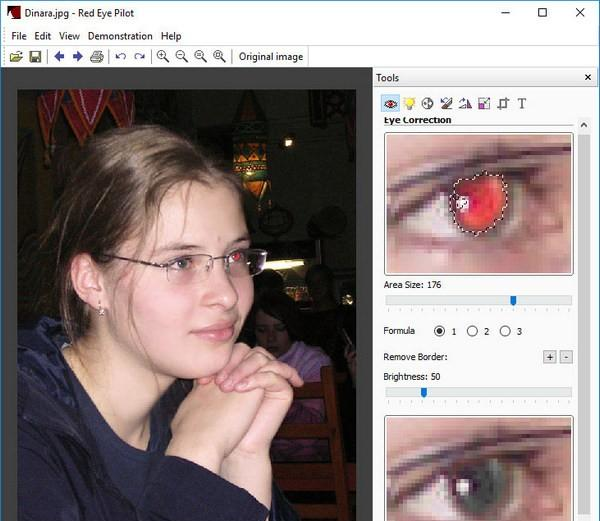Minimize the Red Eye Pilot window
Image resolution: width=600 pixels, height=521 pixels.
click(505, 13)
